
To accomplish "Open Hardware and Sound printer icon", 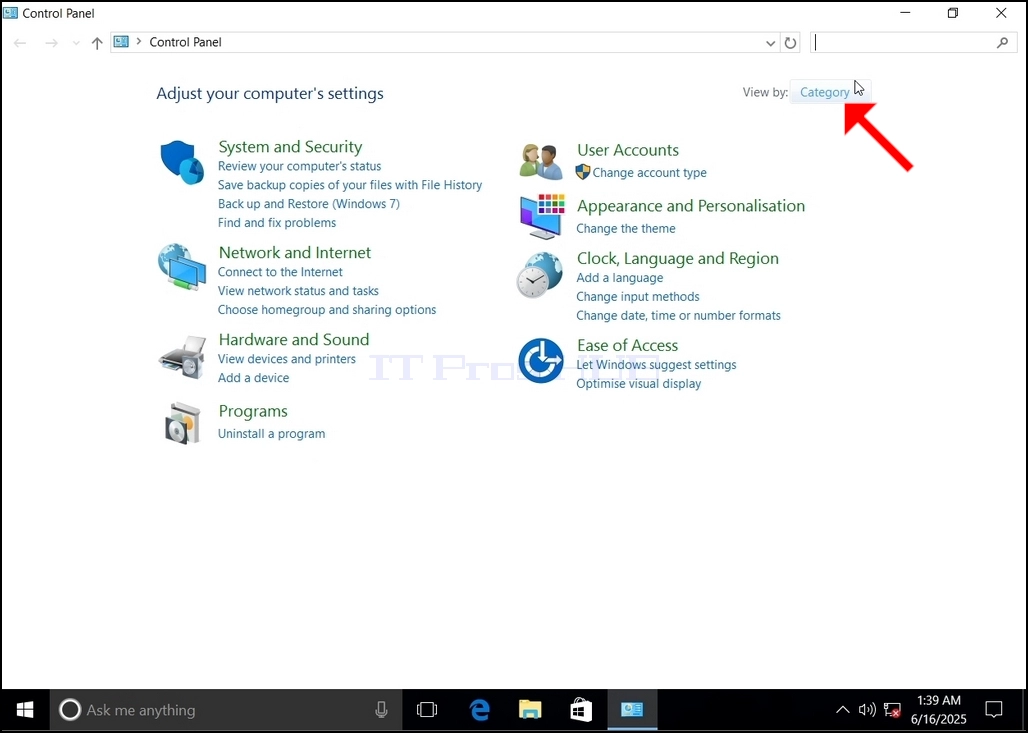I will (182, 357).
